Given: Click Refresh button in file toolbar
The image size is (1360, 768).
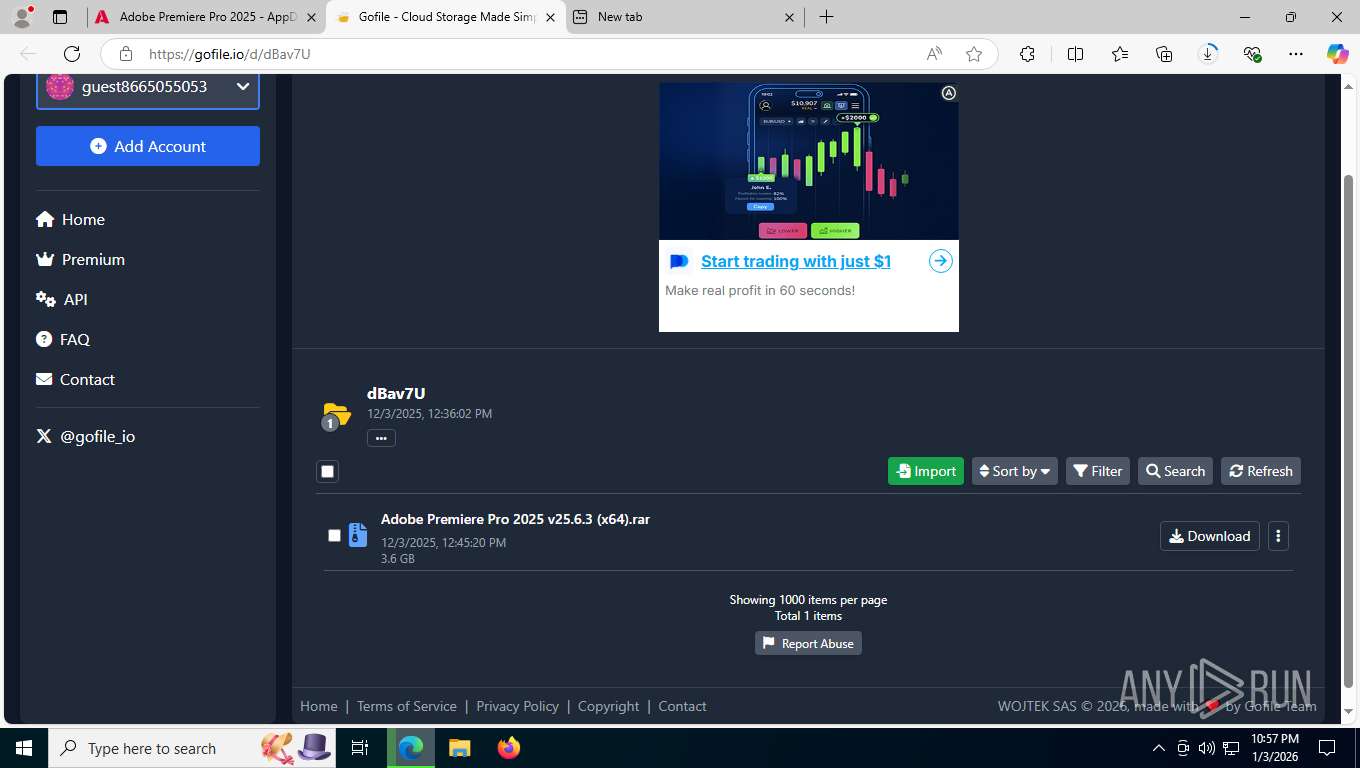Looking at the screenshot, I should (1261, 471).
